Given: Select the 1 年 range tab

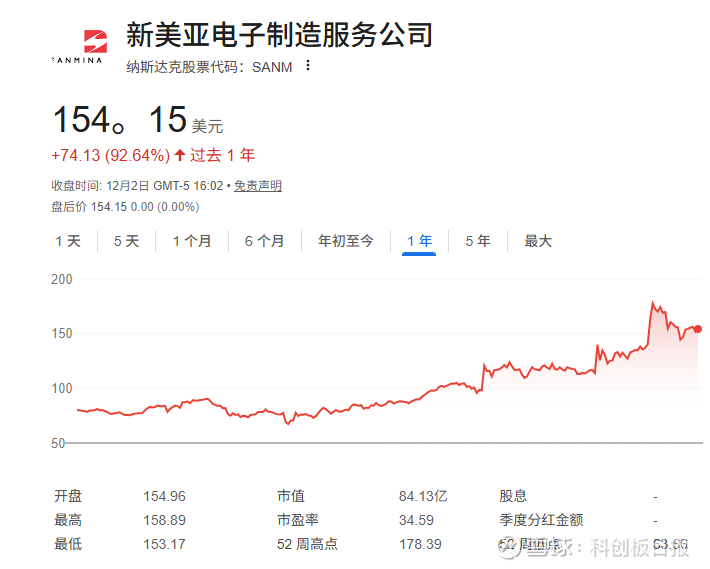Looking at the screenshot, I should click(x=419, y=241).
